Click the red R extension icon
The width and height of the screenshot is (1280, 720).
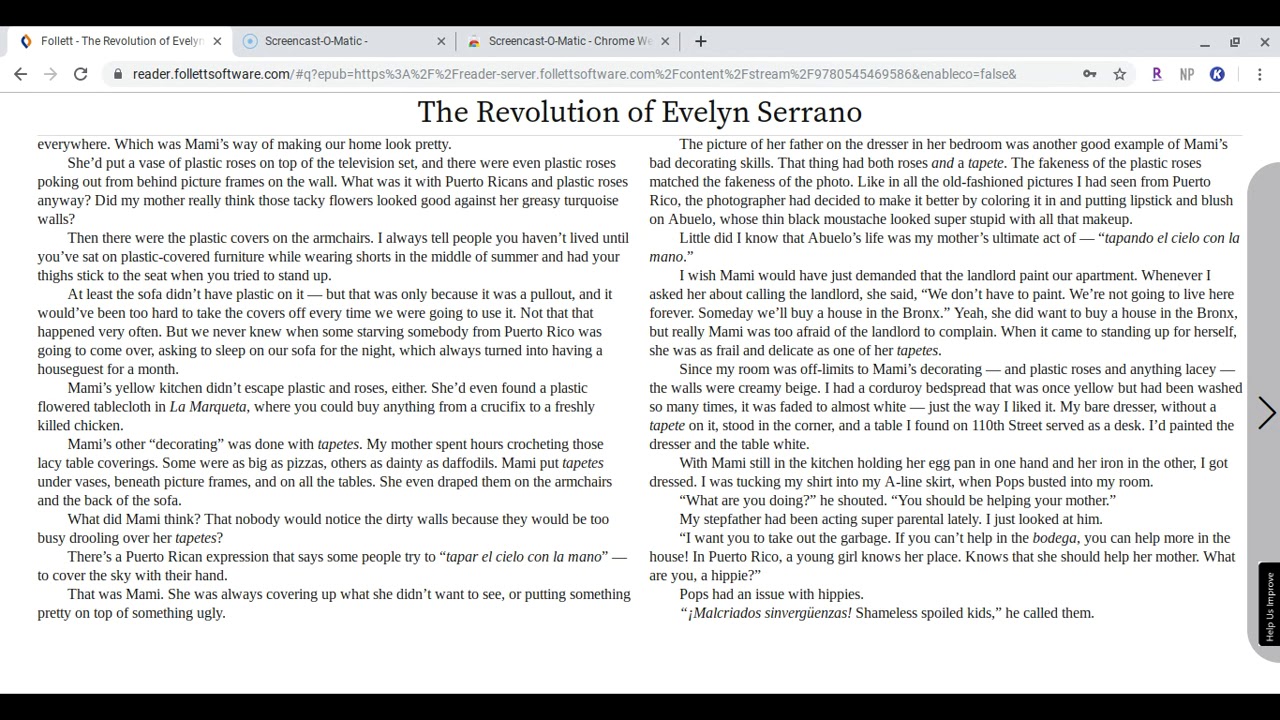(x=1157, y=74)
